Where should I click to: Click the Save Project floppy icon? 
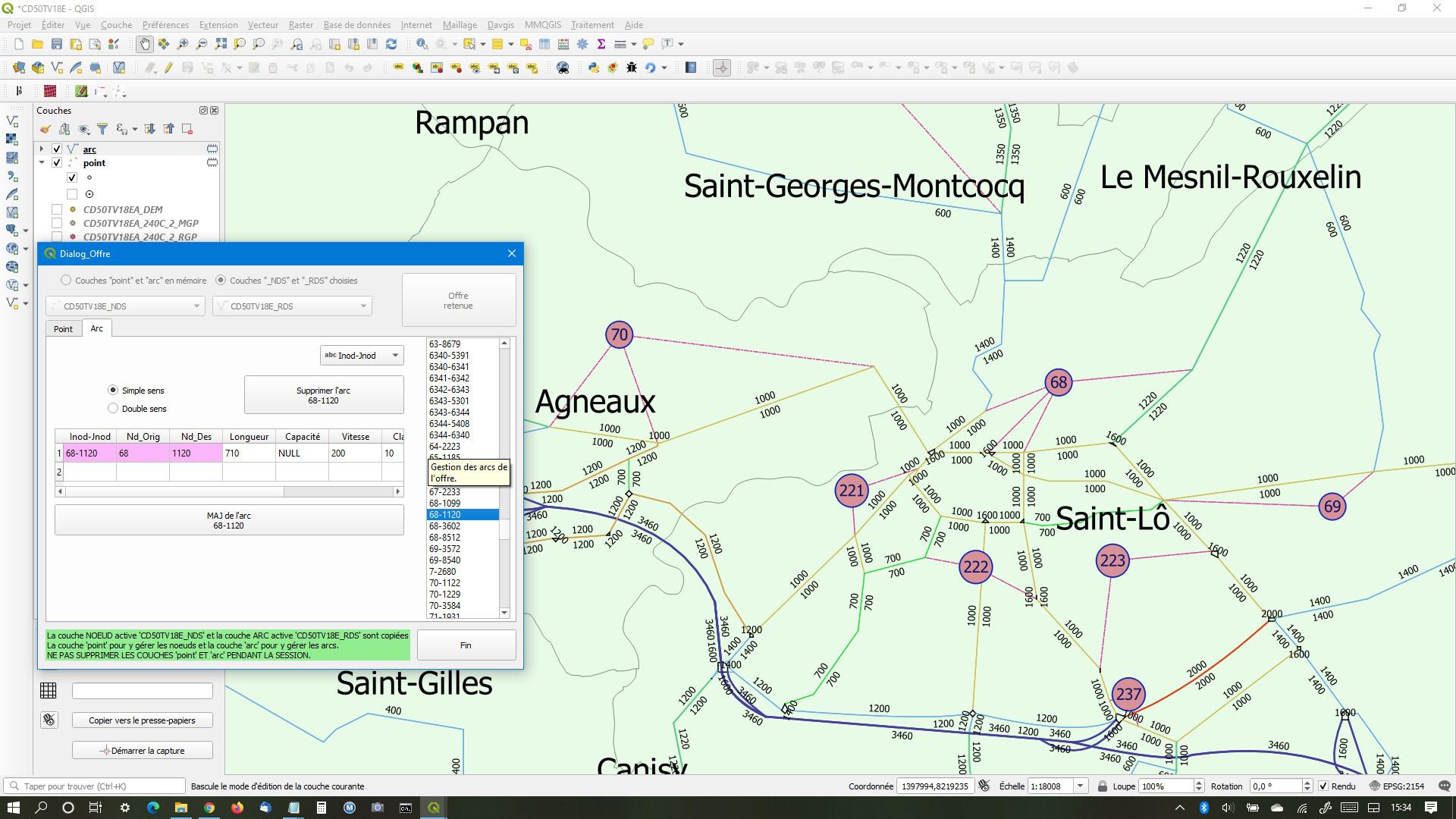point(57,44)
